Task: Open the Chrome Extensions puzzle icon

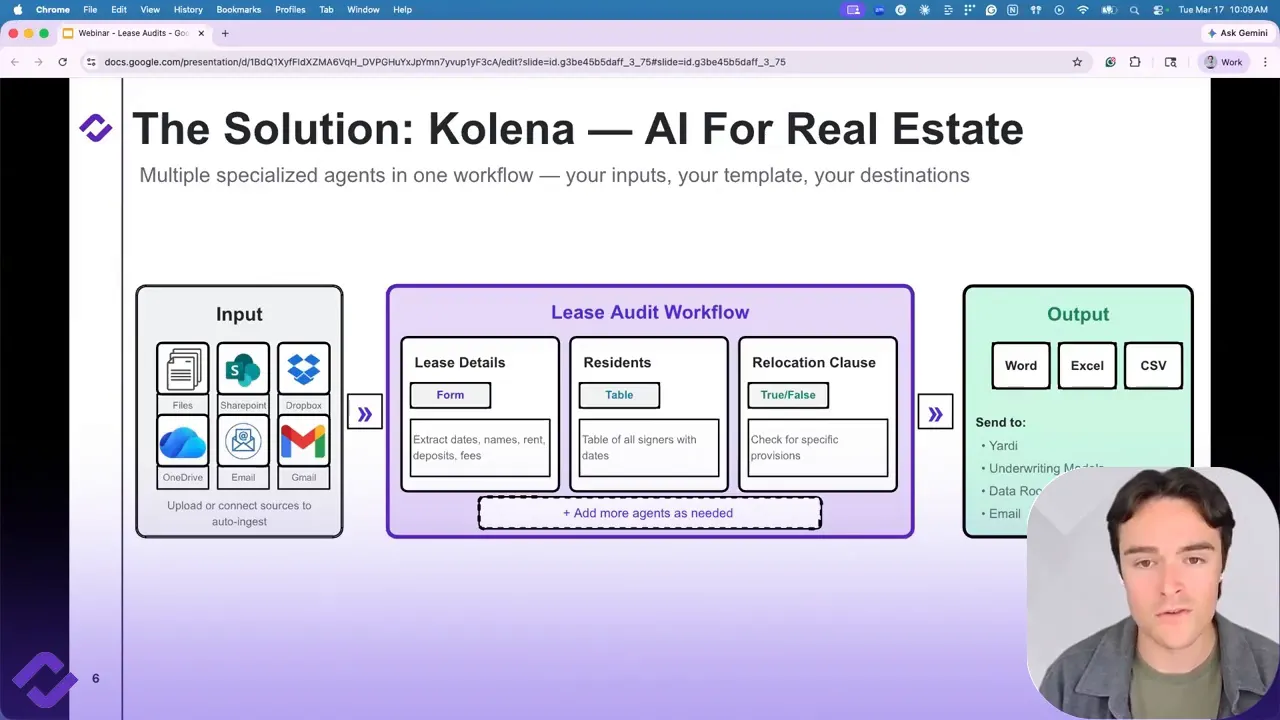Action: pos(1135,62)
